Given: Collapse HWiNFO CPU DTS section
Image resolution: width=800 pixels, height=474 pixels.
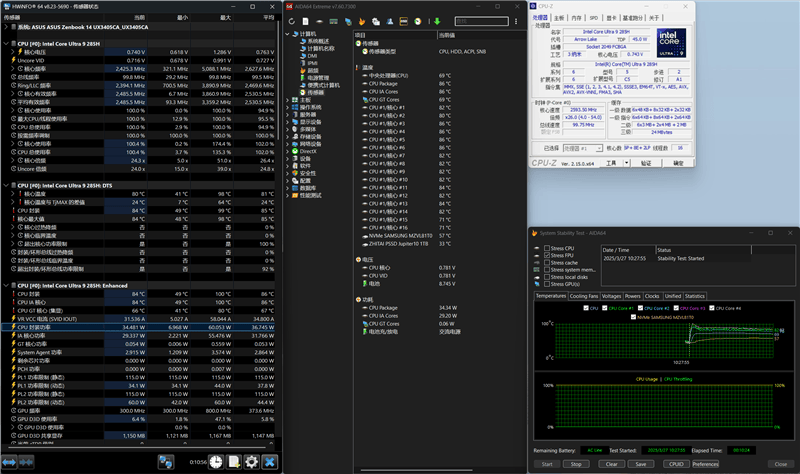Looking at the screenshot, I should [6, 186].
